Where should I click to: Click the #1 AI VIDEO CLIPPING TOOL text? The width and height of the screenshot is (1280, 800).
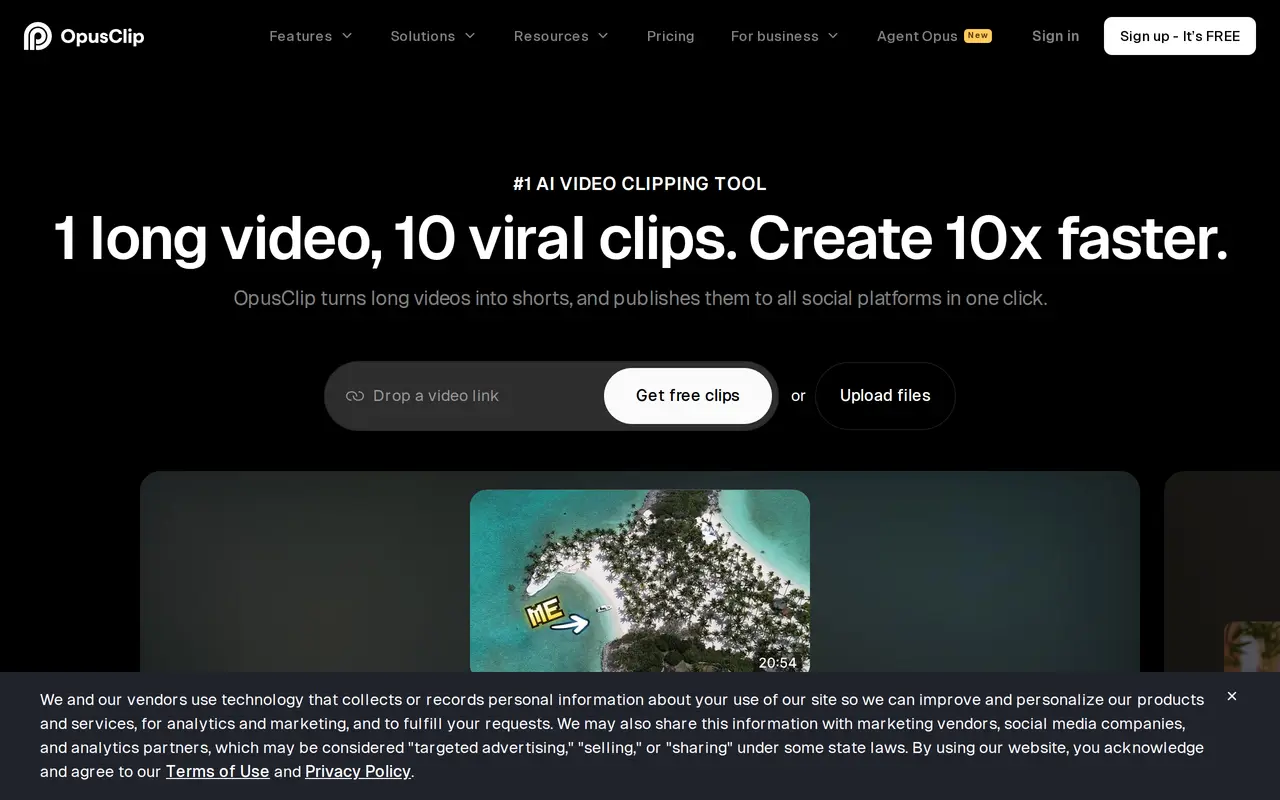[x=640, y=184]
